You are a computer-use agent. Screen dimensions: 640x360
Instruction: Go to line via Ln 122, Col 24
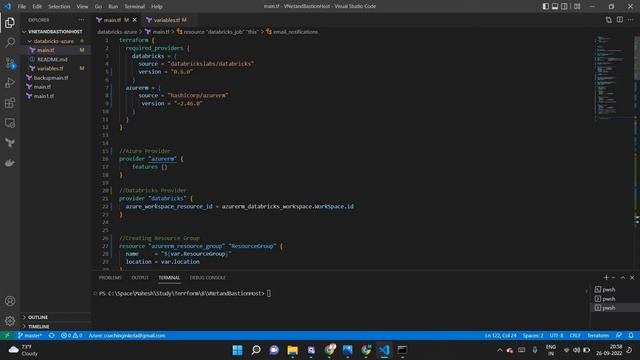click(x=500, y=336)
